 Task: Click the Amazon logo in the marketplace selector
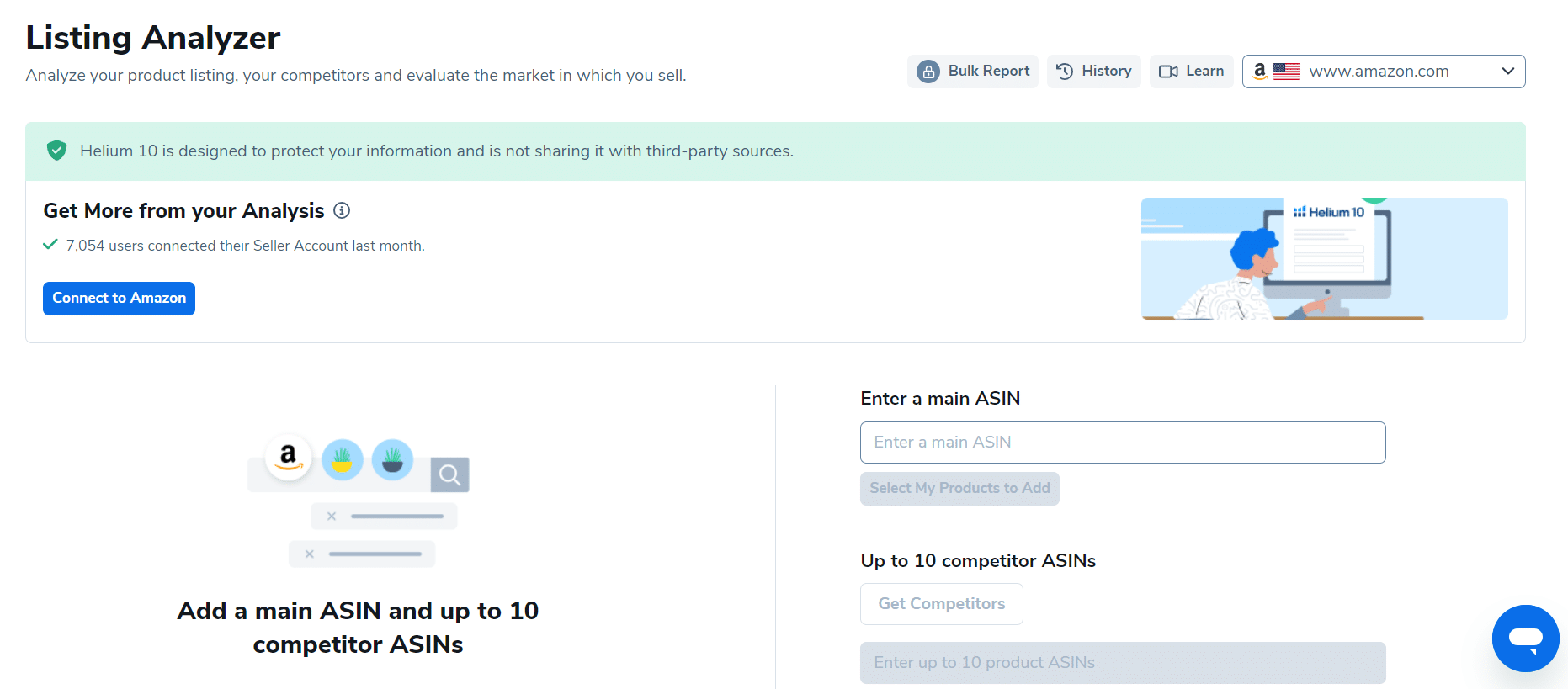click(x=1259, y=72)
